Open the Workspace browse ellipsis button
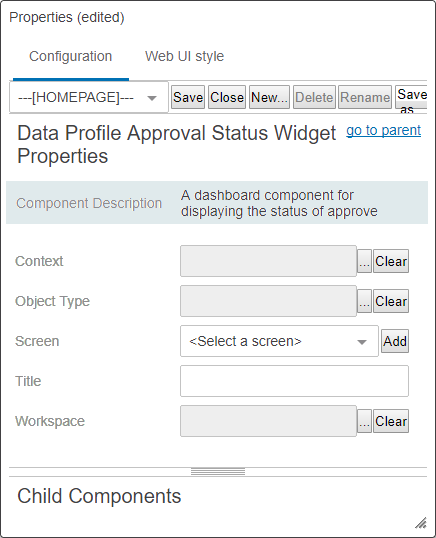436x538 pixels. point(364,421)
